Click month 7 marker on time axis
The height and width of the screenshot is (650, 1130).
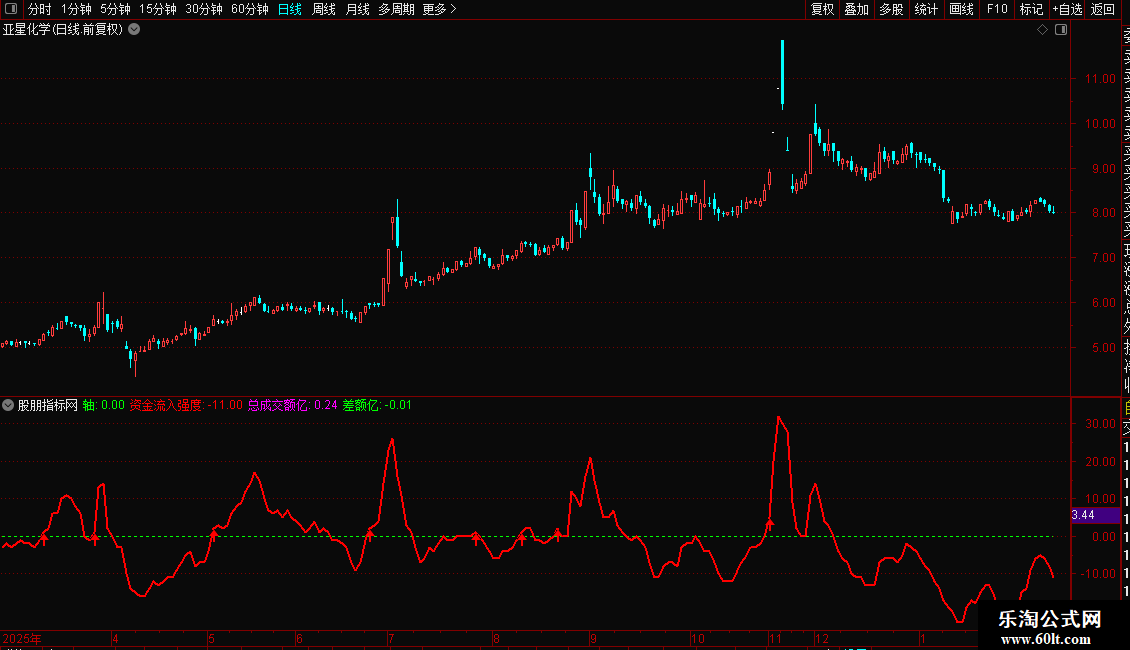pyautogui.click(x=391, y=638)
